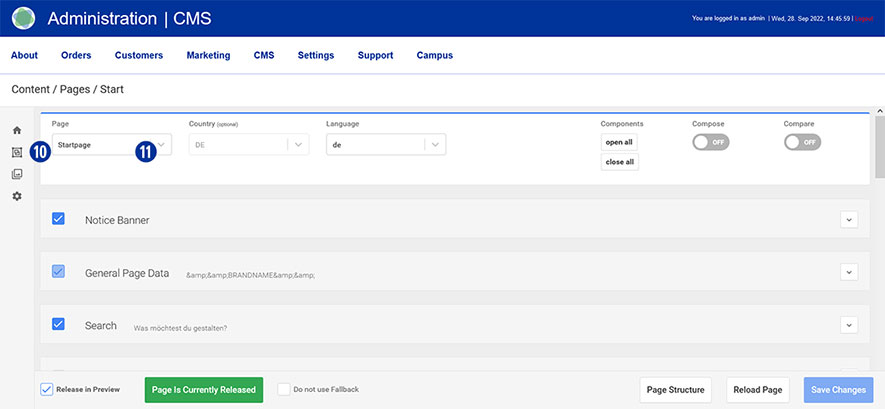Toggle the Notice Banner checkbox
This screenshot has width=885, height=409.
(58, 219)
